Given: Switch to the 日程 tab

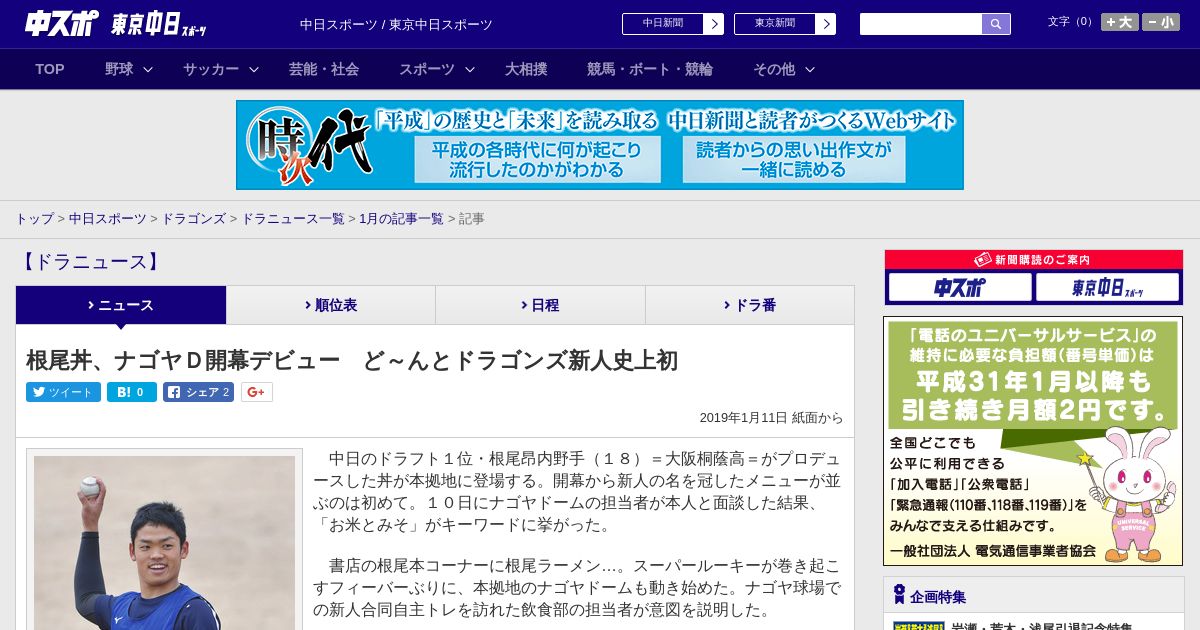Looking at the screenshot, I should [x=540, y=305].
